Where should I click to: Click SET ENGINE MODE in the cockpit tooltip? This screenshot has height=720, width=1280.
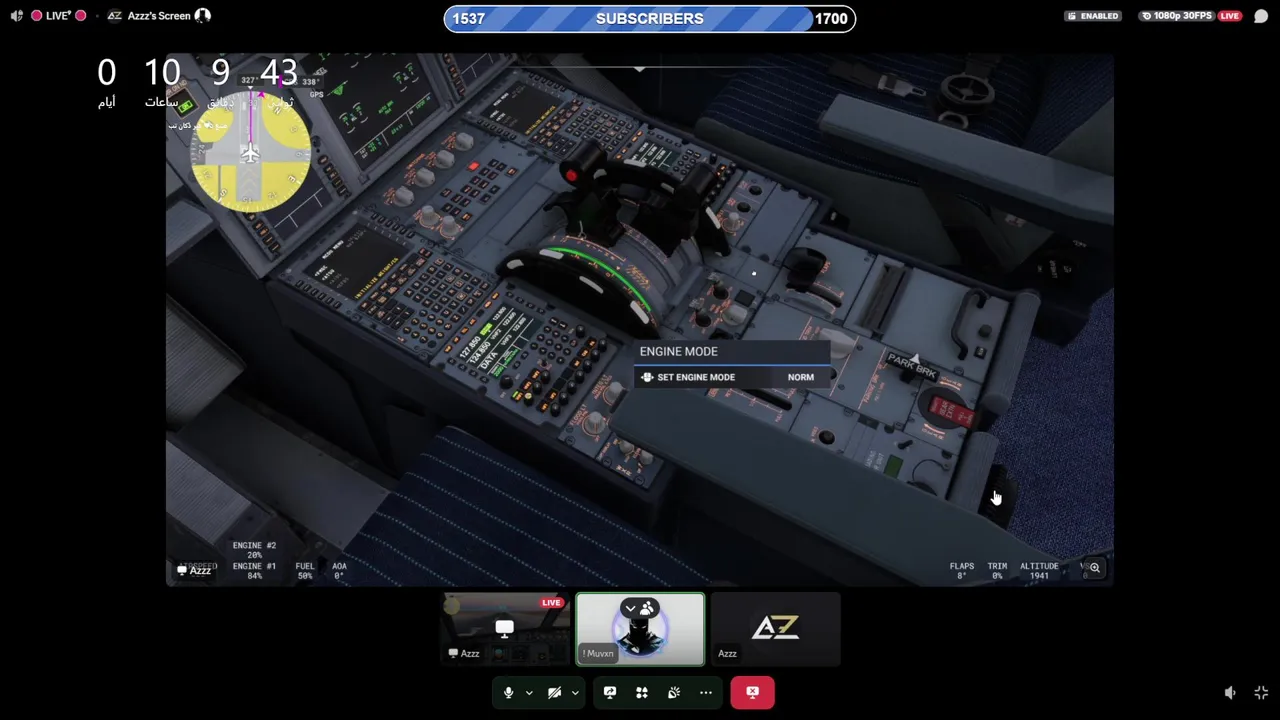pyautogui.click(x=696, y=377)
